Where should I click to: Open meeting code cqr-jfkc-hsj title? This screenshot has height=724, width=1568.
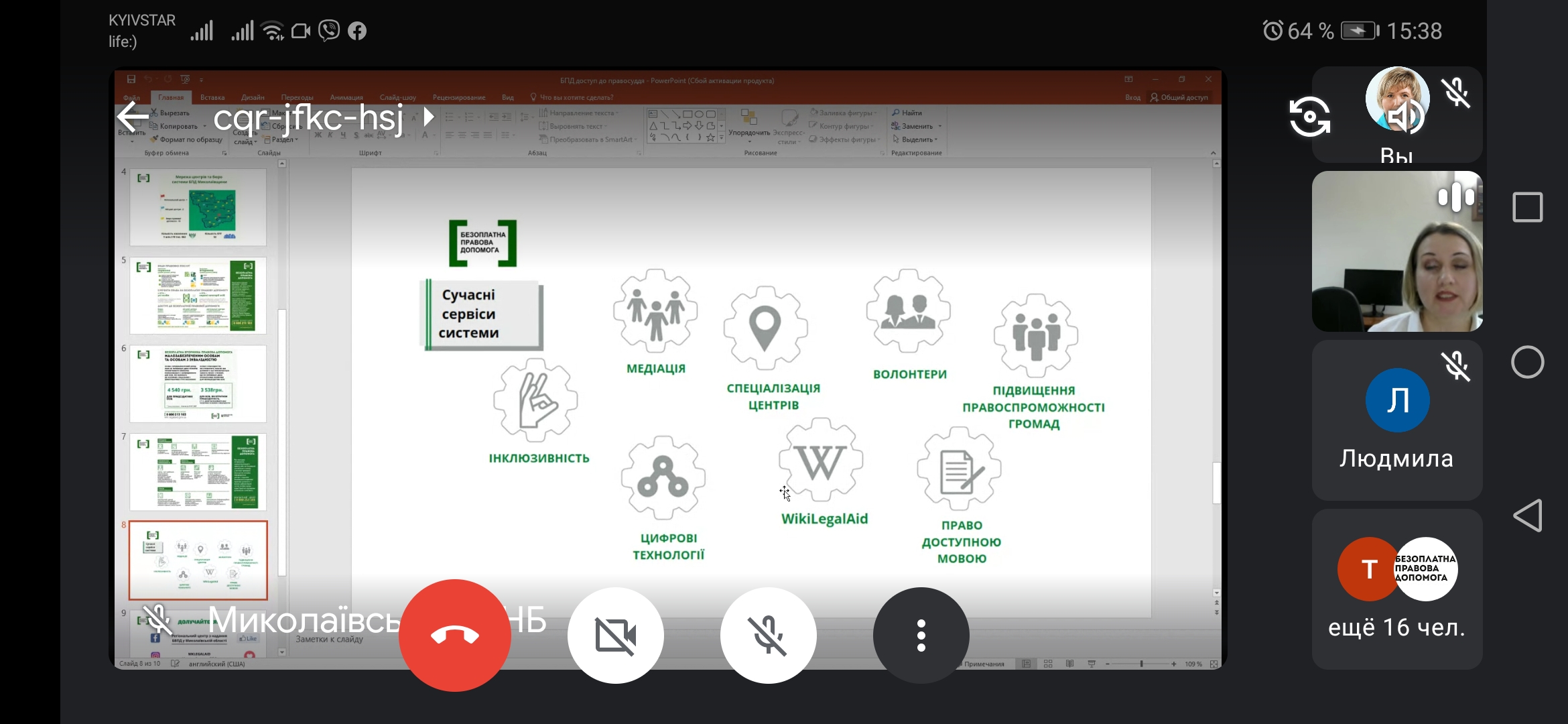click(x=308, y=117)
